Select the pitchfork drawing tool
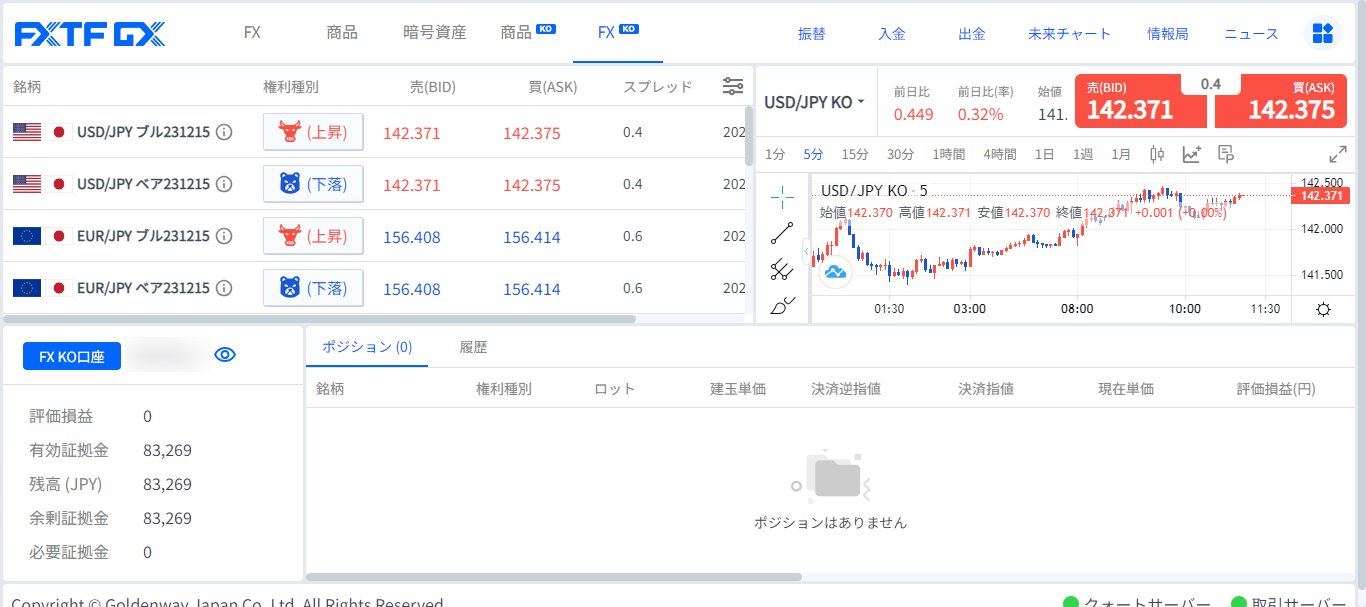The width and height of the screenshot is (1366, 607). (782, 269)
